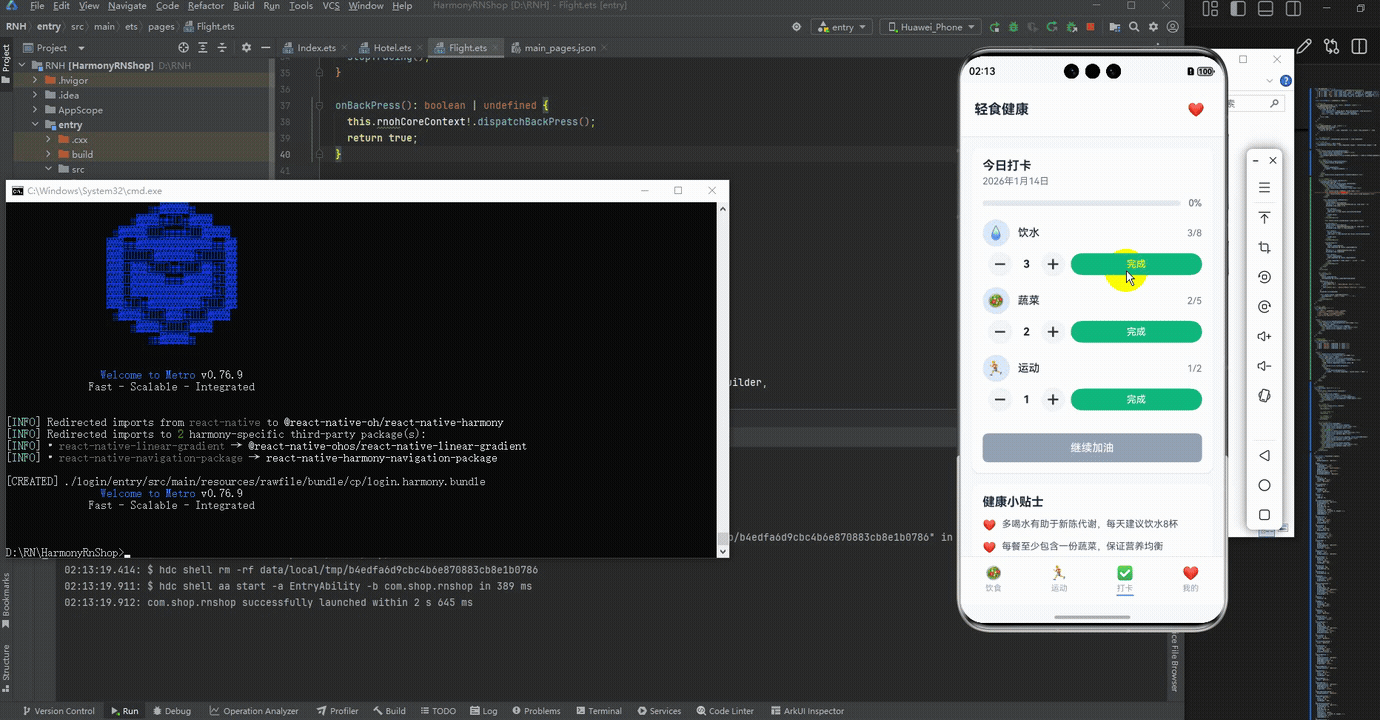Click emulator sidebar volume down icon
The image size is (1380, 720).
(1264, 366)
